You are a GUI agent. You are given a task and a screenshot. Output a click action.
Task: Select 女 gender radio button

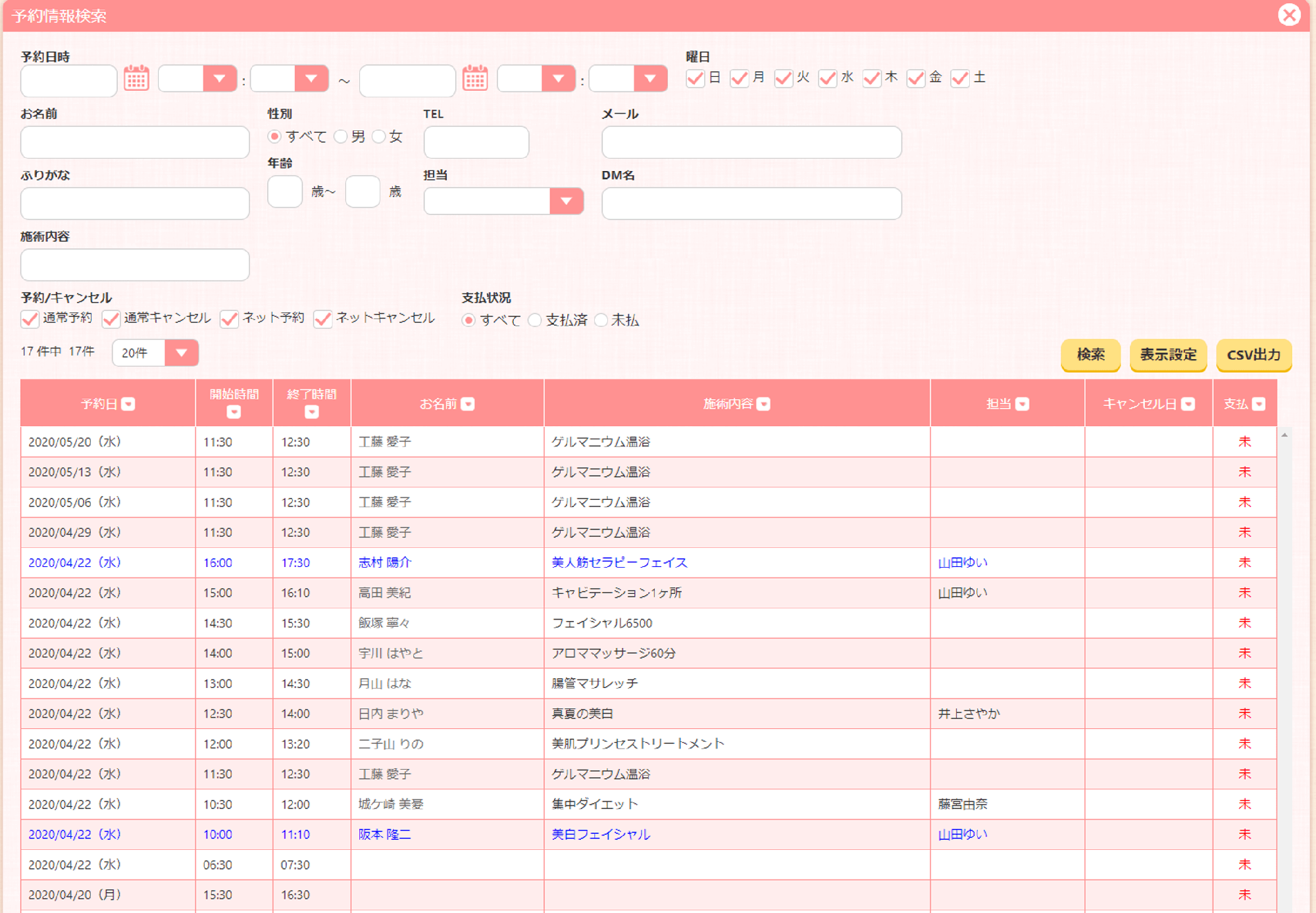(378, 136)
